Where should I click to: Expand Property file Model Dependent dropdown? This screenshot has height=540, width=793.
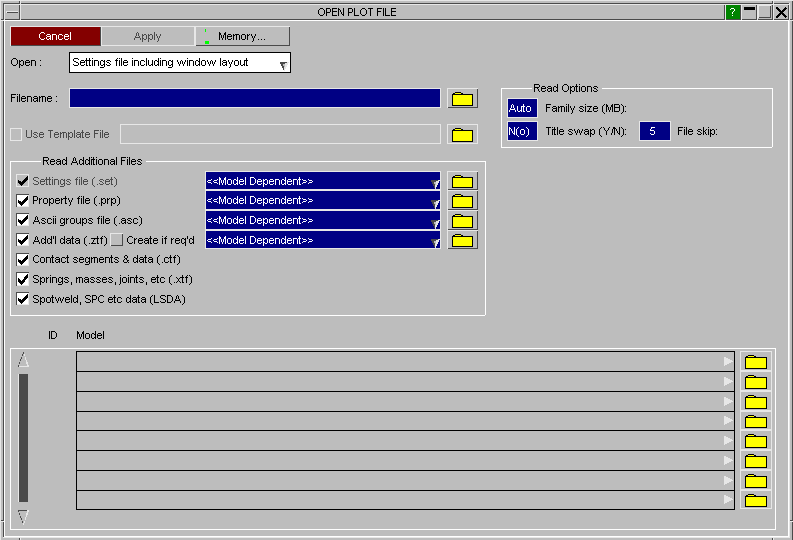tap(435, 203)
